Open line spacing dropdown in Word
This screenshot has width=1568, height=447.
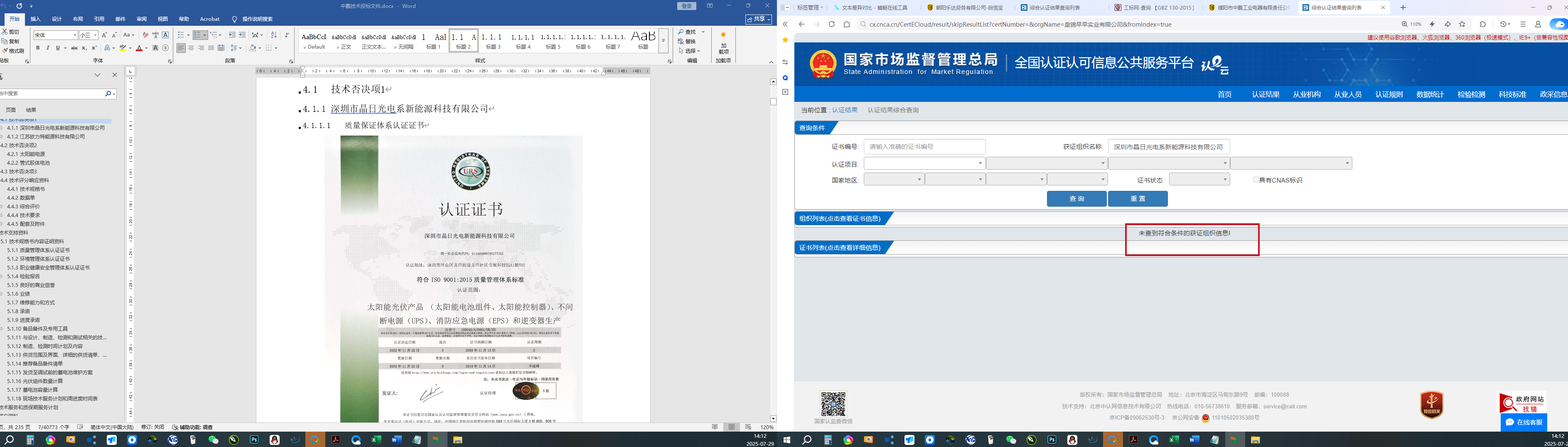237,48
